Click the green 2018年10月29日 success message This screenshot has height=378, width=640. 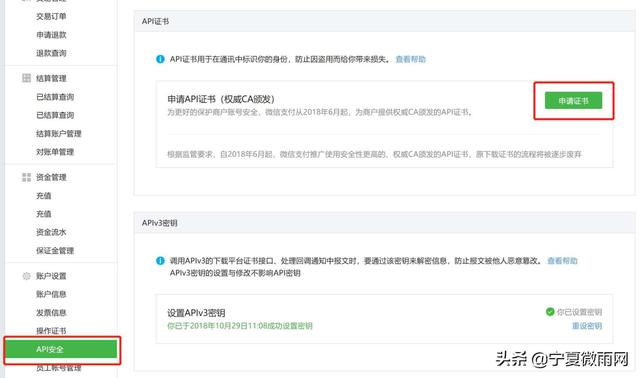240,326
